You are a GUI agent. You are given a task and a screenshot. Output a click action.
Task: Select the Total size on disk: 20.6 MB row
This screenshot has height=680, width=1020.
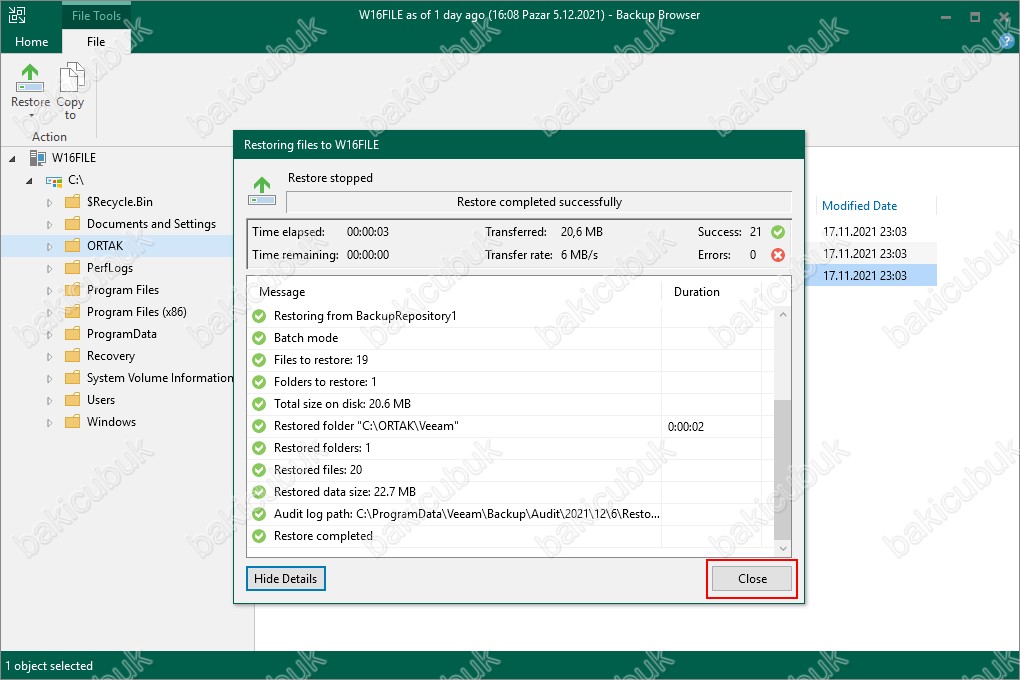coord(511,404)
